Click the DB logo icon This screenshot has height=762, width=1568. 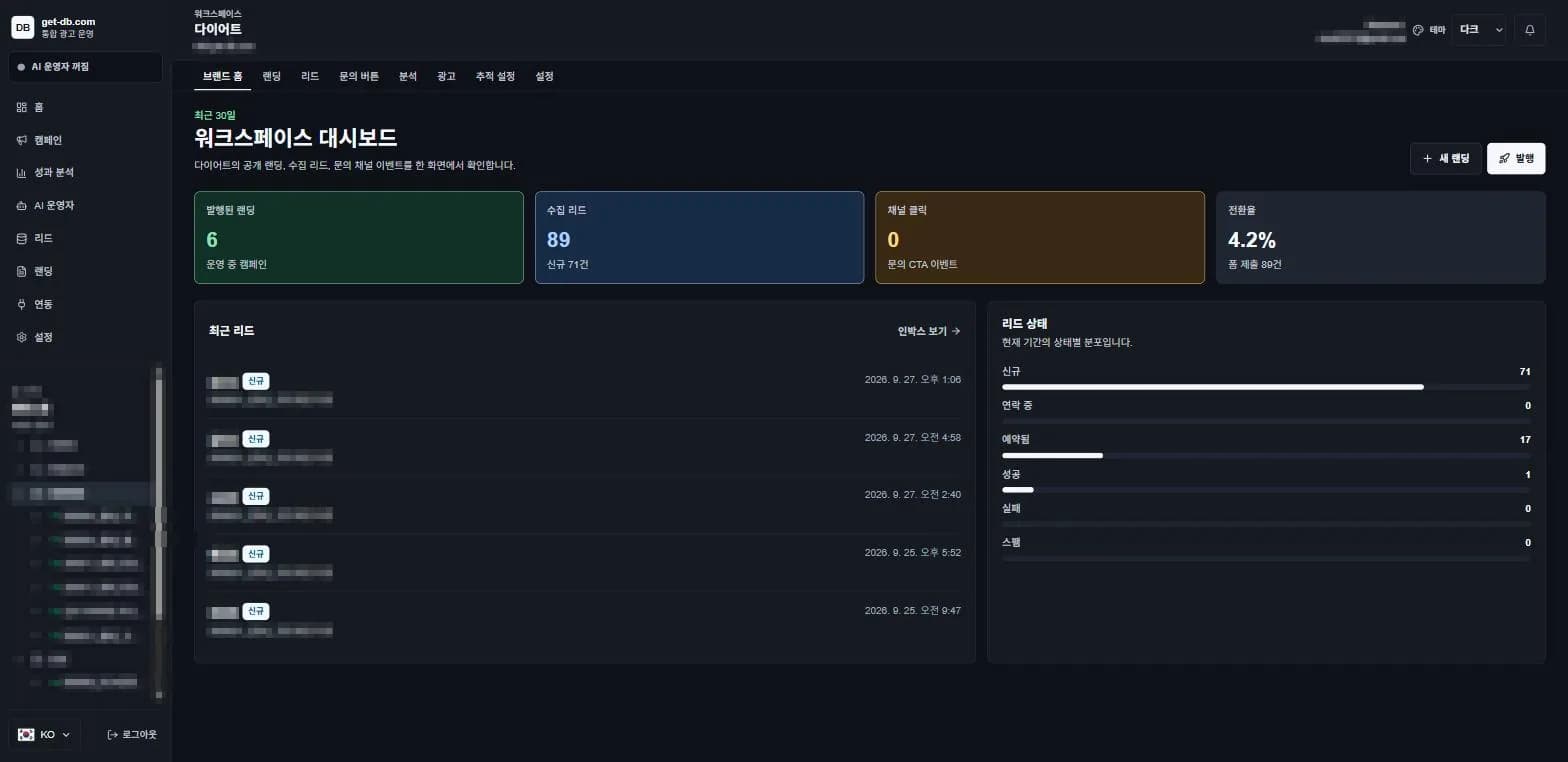coord(22,27)
